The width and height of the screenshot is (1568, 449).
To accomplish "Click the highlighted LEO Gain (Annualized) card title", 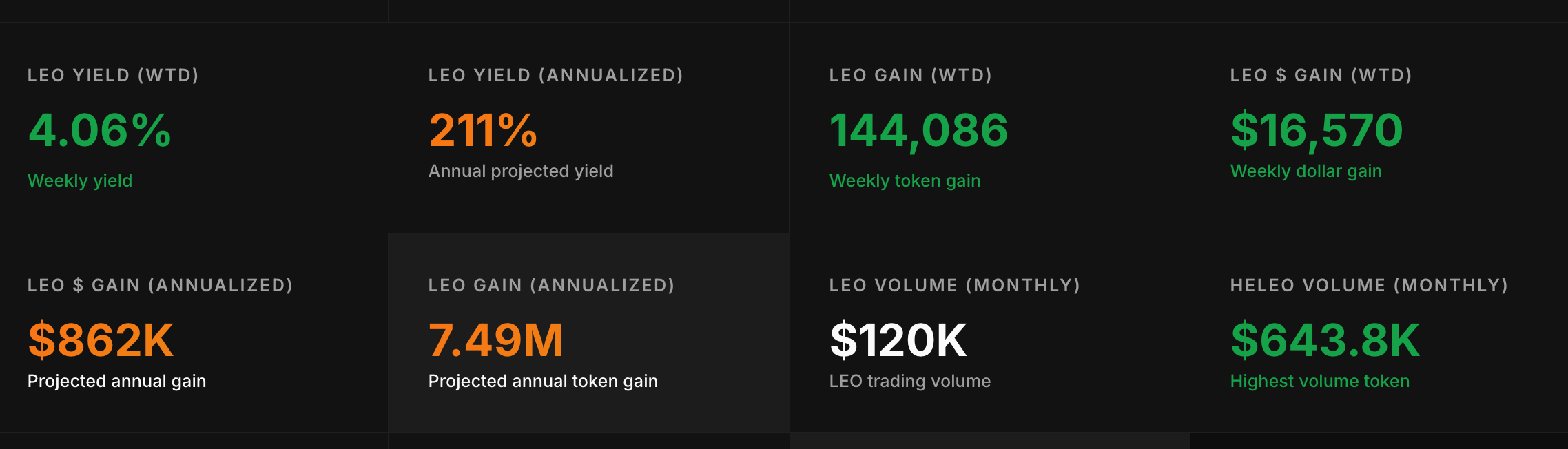I will [551, 285].
